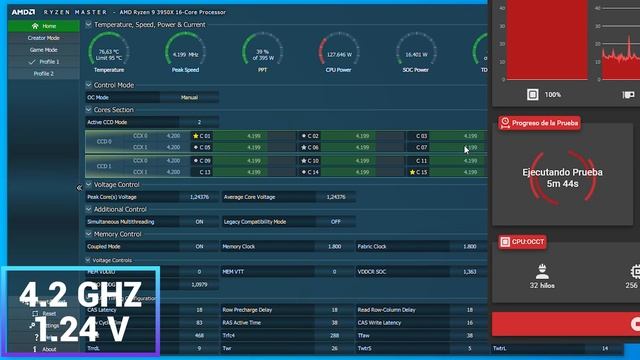Click the white star on core C 10

pyautogui.click(x=304, y=161)
